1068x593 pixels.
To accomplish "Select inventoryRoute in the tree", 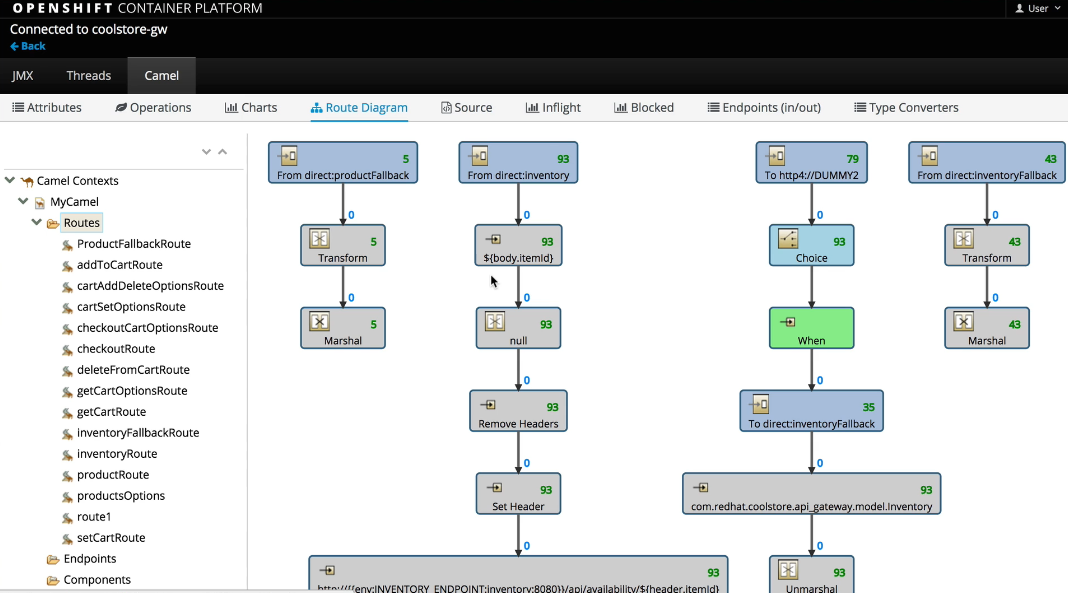I will [117, 454].
